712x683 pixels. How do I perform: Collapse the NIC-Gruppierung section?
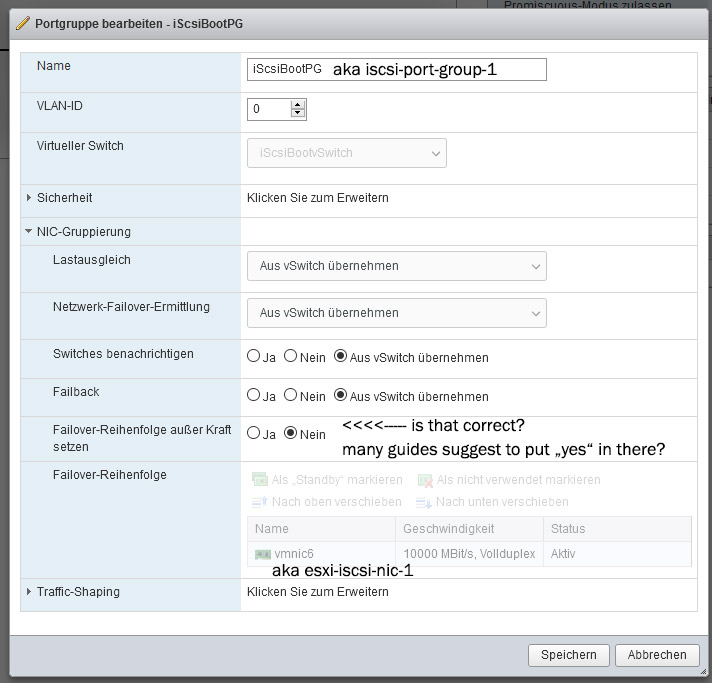click(29, 231)
